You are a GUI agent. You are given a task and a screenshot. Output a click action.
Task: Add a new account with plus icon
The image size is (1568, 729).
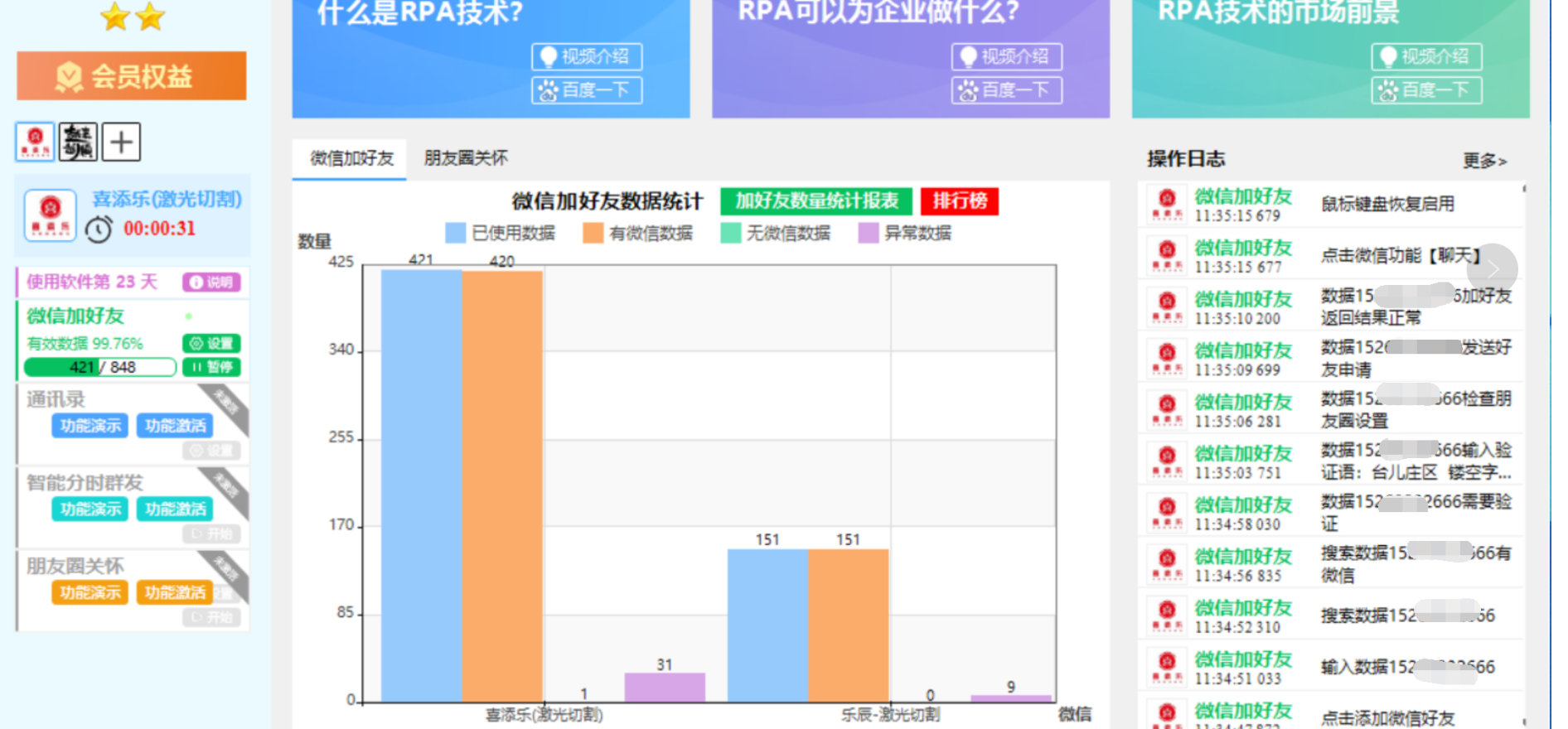pyautogui.click(x=121, y=142)
